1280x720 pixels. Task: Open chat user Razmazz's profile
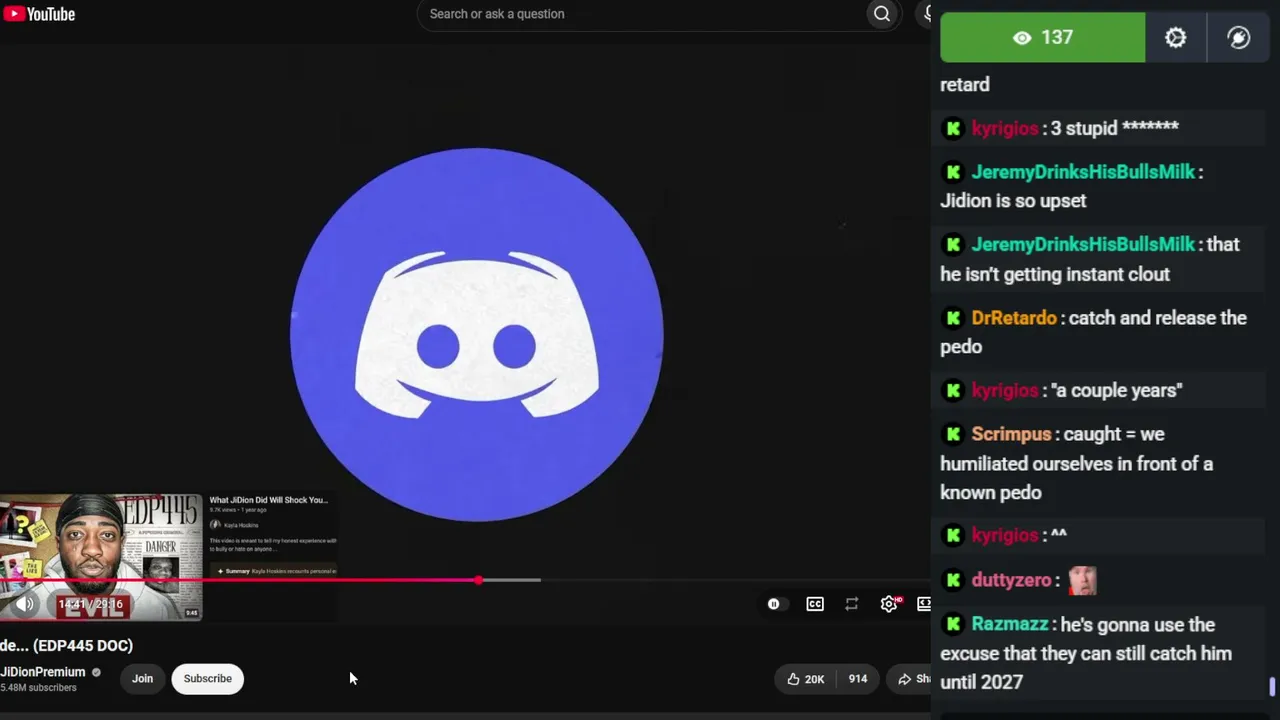[x=1010, y=625]
